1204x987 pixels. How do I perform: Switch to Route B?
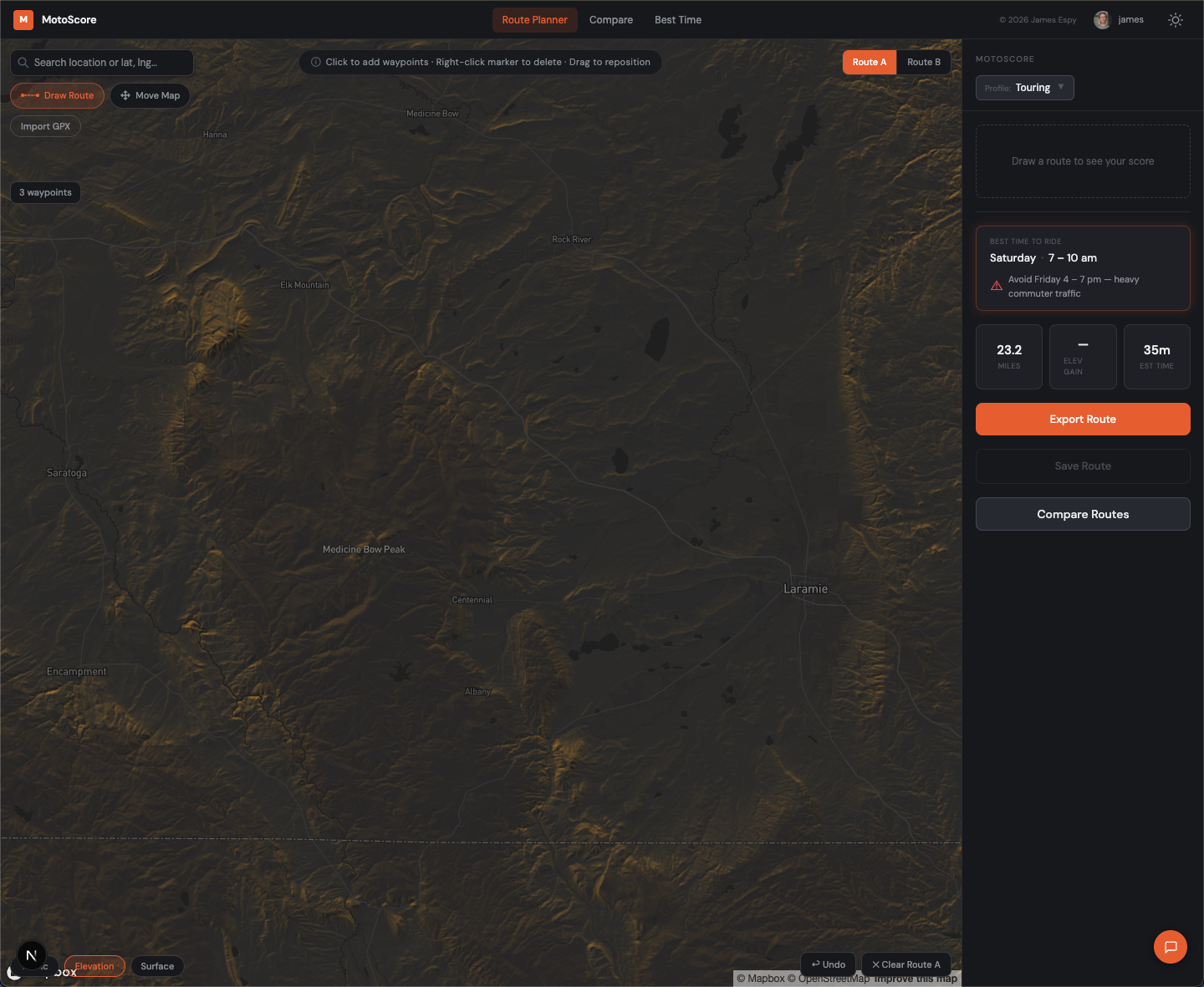pyautogui.click(x=923, y=62)
